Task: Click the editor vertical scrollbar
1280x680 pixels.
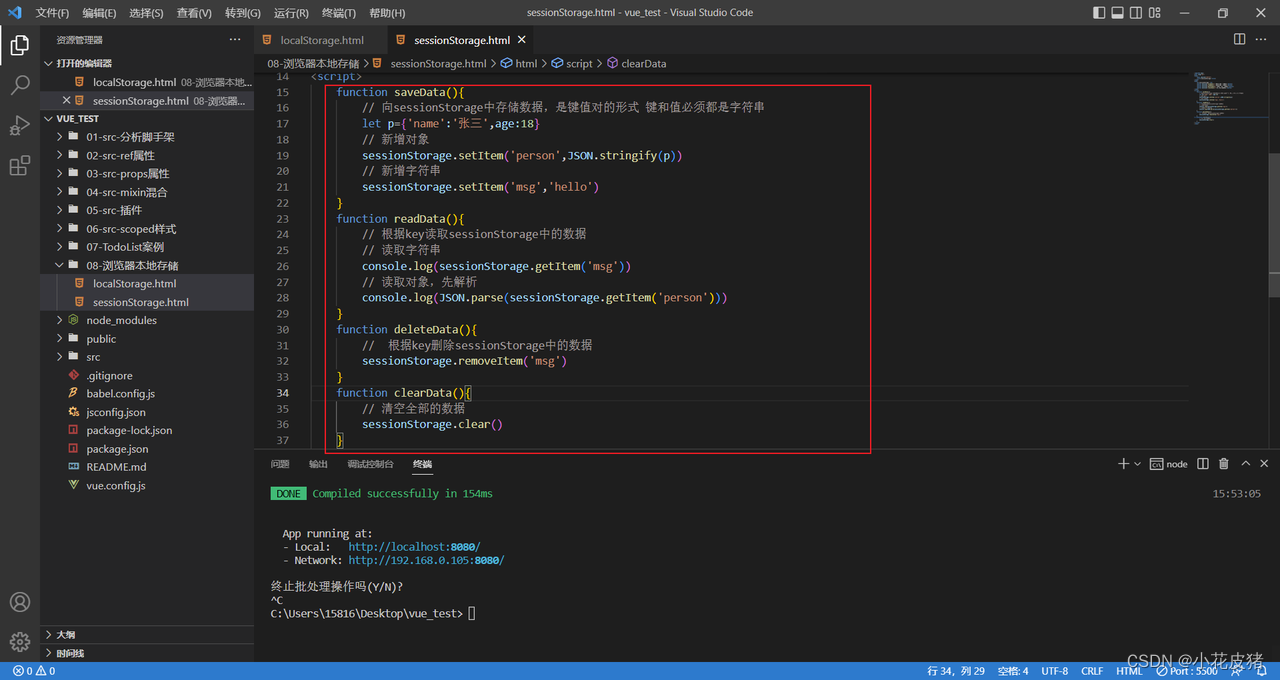Action: [x=1274, y=212]
